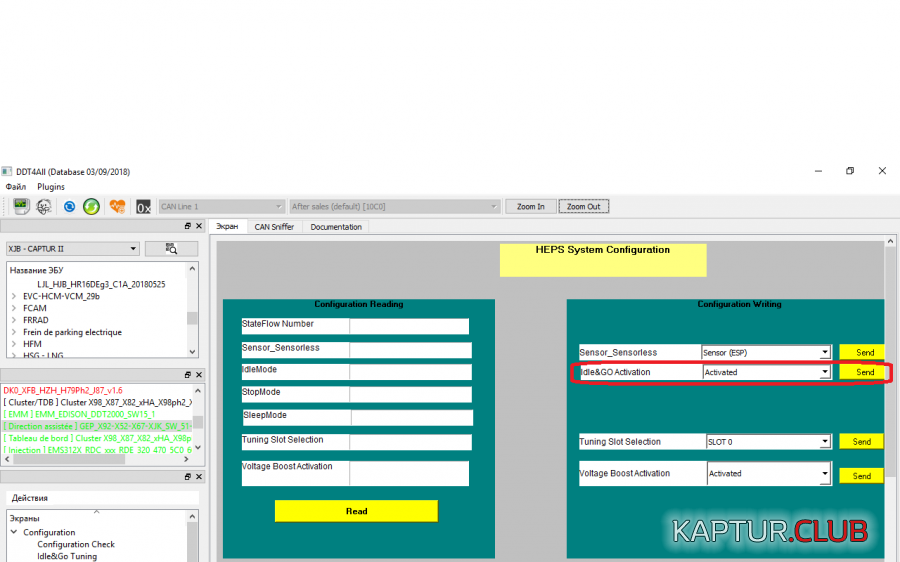This screenshot has width=900, height=562.
Task: Open the Tuning Slot Selection SLOT 0 dropdown
Action: tap(824, 442)
